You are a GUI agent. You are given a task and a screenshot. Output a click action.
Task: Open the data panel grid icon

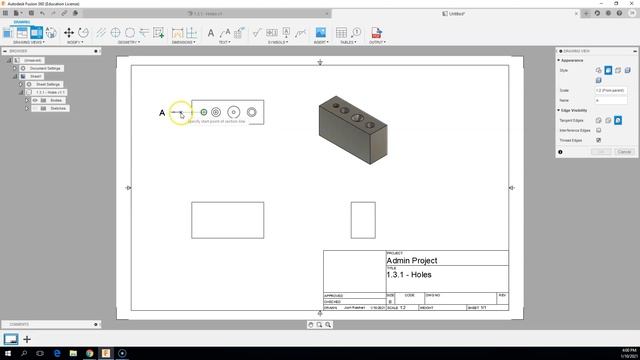click(x=5, y=13)
